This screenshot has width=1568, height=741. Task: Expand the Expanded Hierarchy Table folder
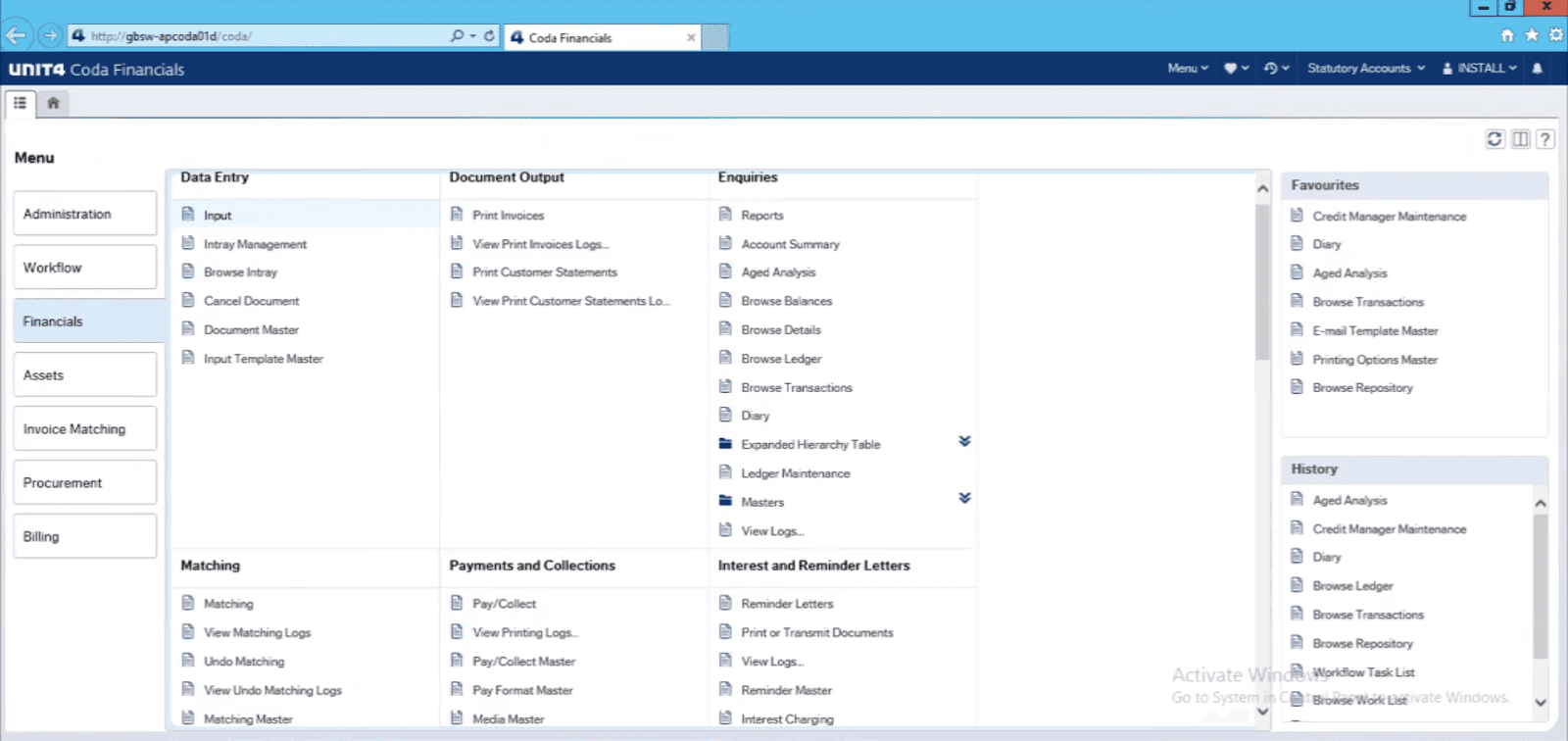click(x=964, y=442)
